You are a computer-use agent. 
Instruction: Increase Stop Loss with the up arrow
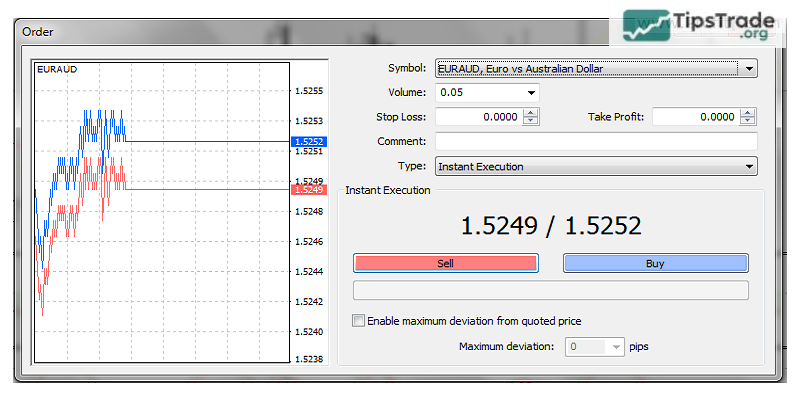coord(530,113)
